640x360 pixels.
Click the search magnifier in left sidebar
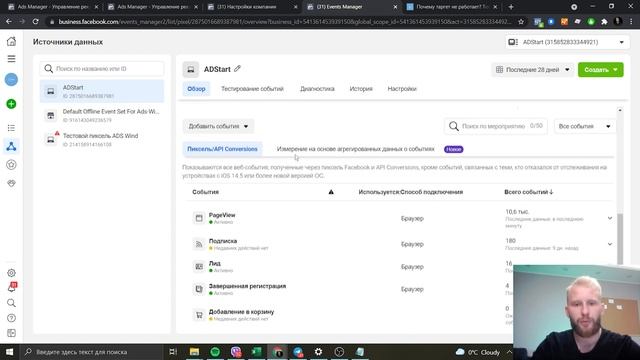(x=11, y=303)
